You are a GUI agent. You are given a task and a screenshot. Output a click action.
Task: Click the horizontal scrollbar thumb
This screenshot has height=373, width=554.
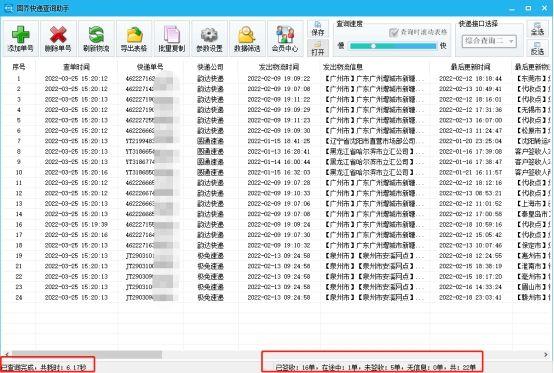point(87,354)
